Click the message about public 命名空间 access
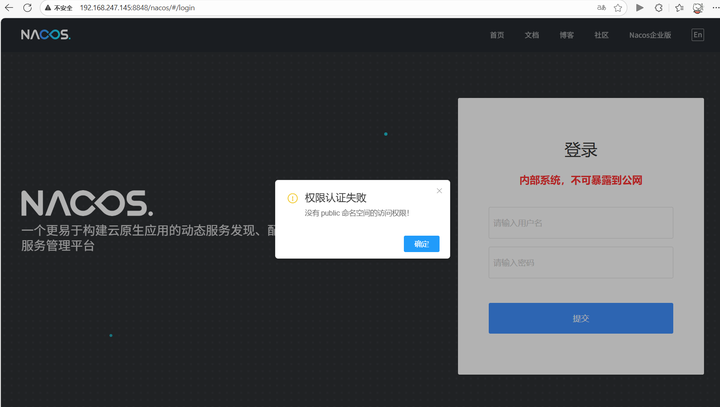720x407 pixels. pyautogui.click(x=357, y=213)
